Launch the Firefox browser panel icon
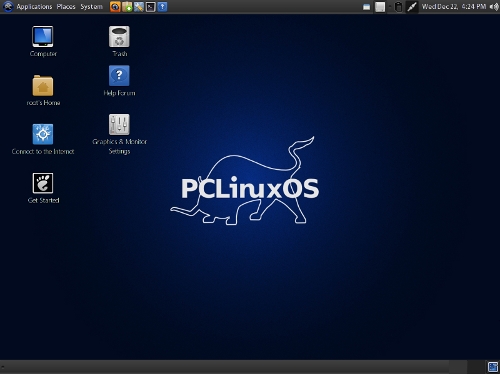 click(x=115, y=7)
